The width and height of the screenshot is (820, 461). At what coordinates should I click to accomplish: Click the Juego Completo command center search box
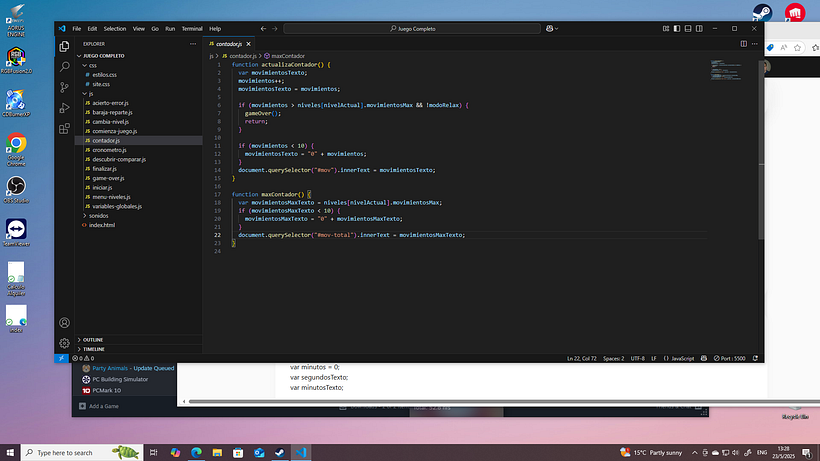click(412, 29)
